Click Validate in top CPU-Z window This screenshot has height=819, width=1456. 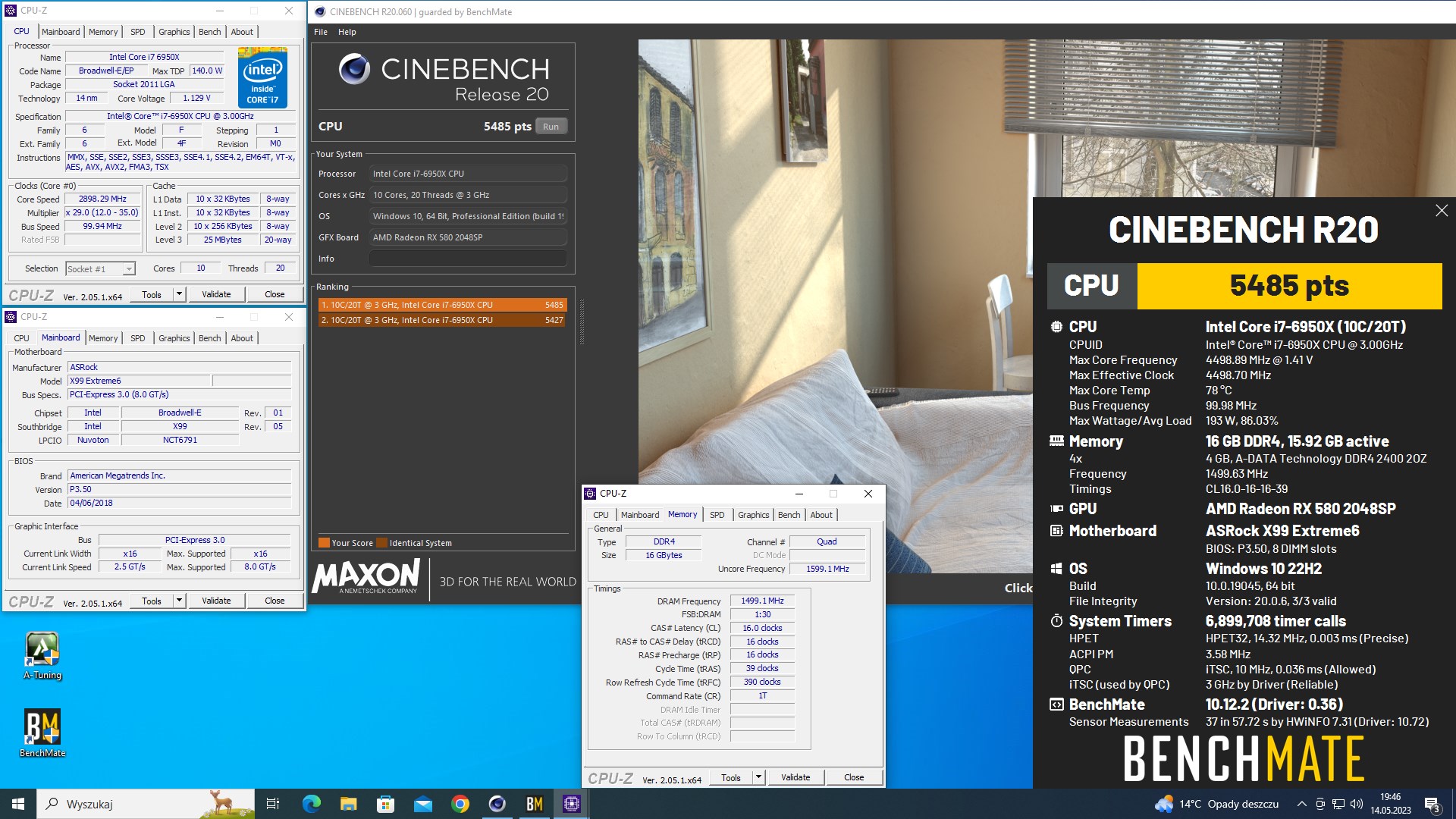(216, 294)
